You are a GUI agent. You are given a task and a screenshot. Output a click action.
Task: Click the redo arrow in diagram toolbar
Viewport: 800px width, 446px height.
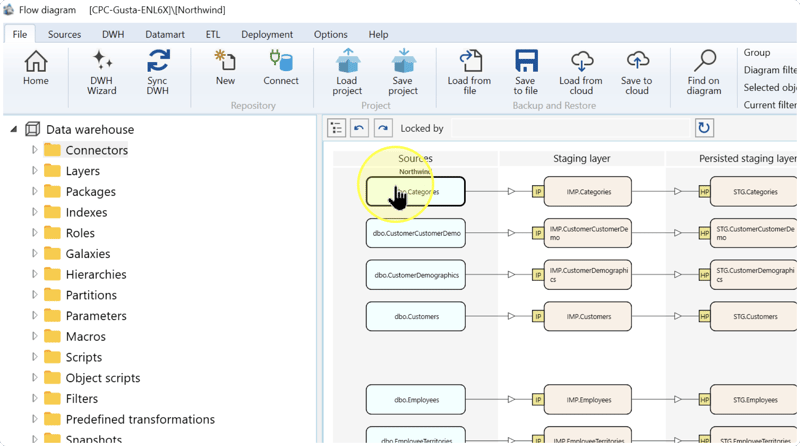click(383, 128)
